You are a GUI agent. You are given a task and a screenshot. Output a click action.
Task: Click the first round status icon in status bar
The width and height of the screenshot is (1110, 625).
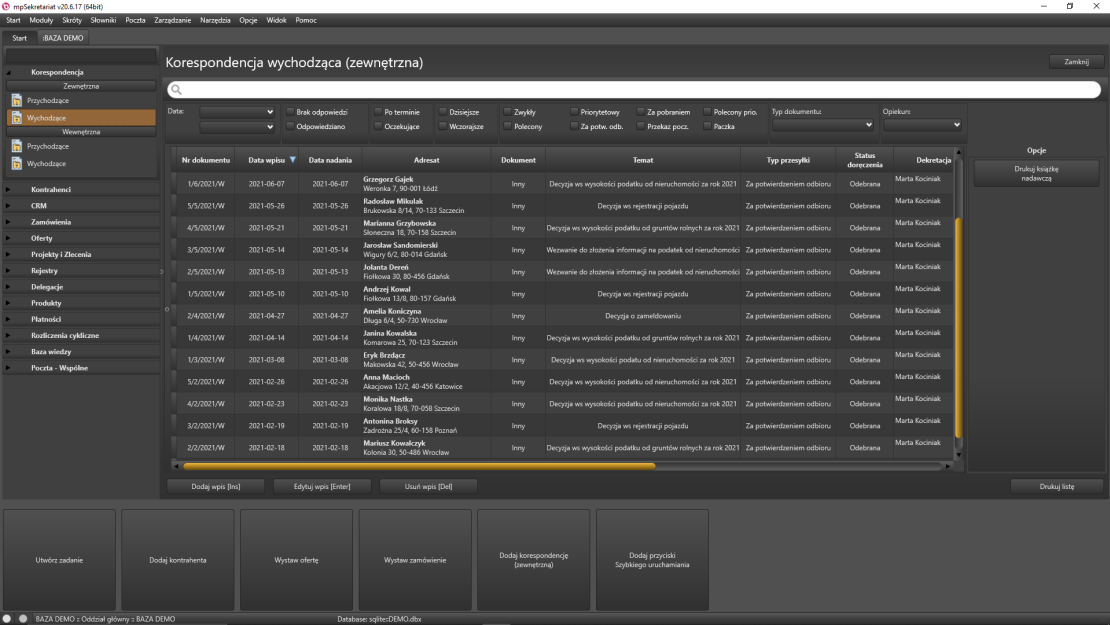pyautogui.click(x=7, y=619)
